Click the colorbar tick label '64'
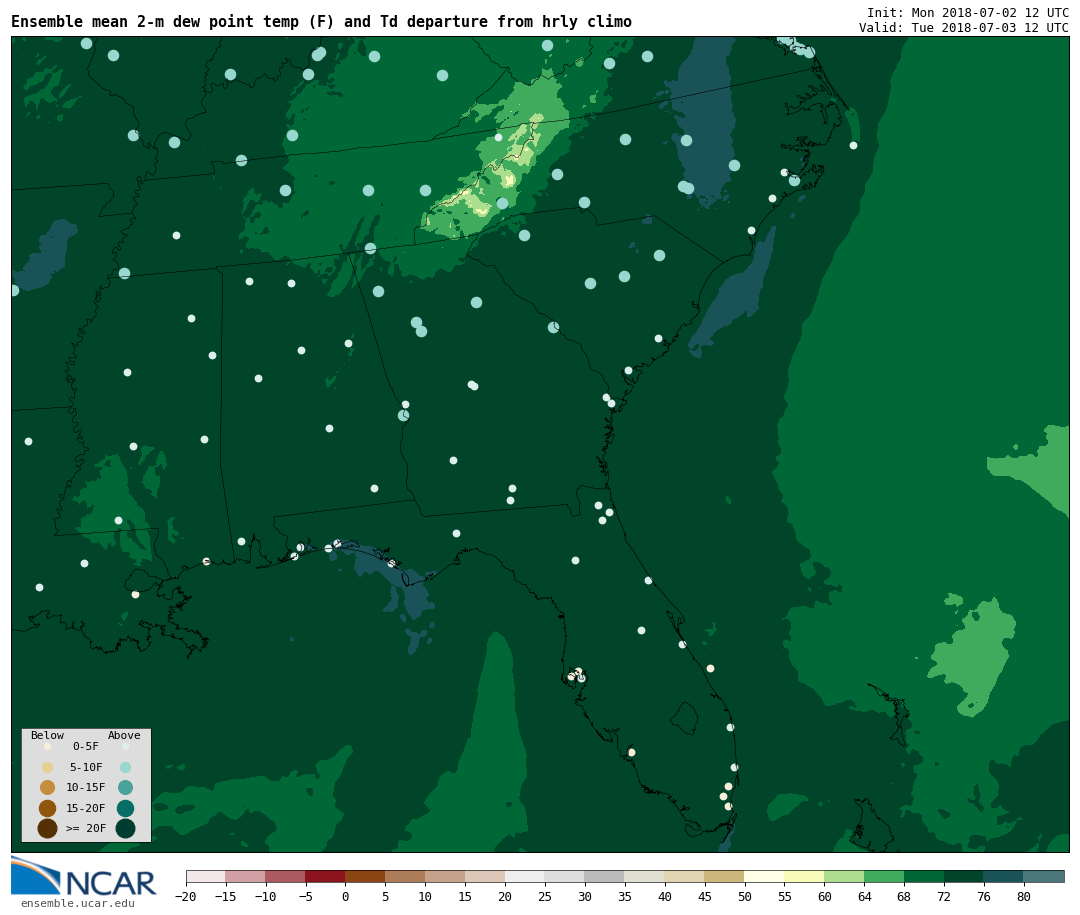1080x915 pixels. 864,896
